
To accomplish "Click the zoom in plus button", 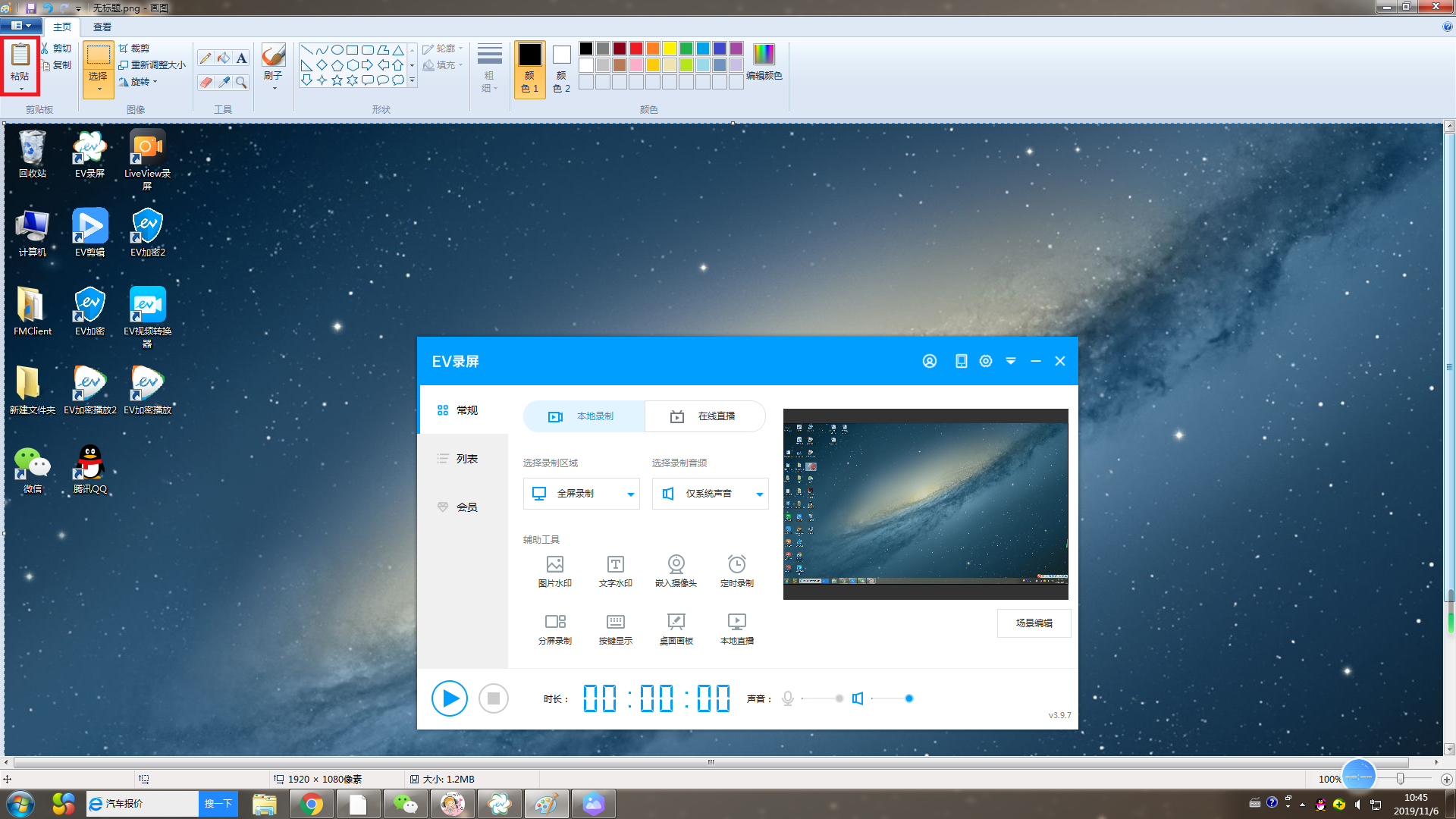I will 1446,779.
